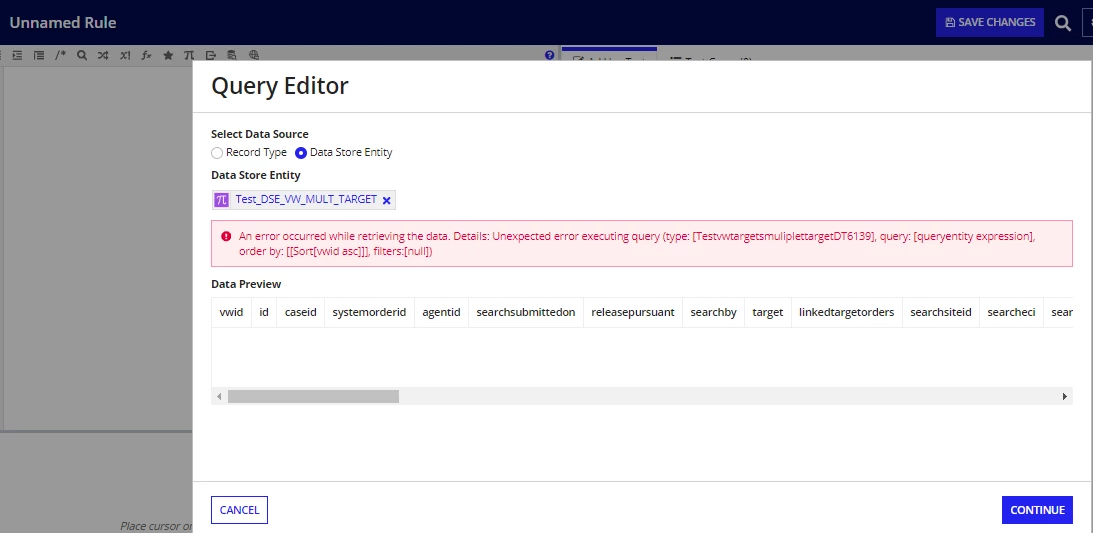
Task: Open the blue help question mark icon
Action: click(549, 55)
